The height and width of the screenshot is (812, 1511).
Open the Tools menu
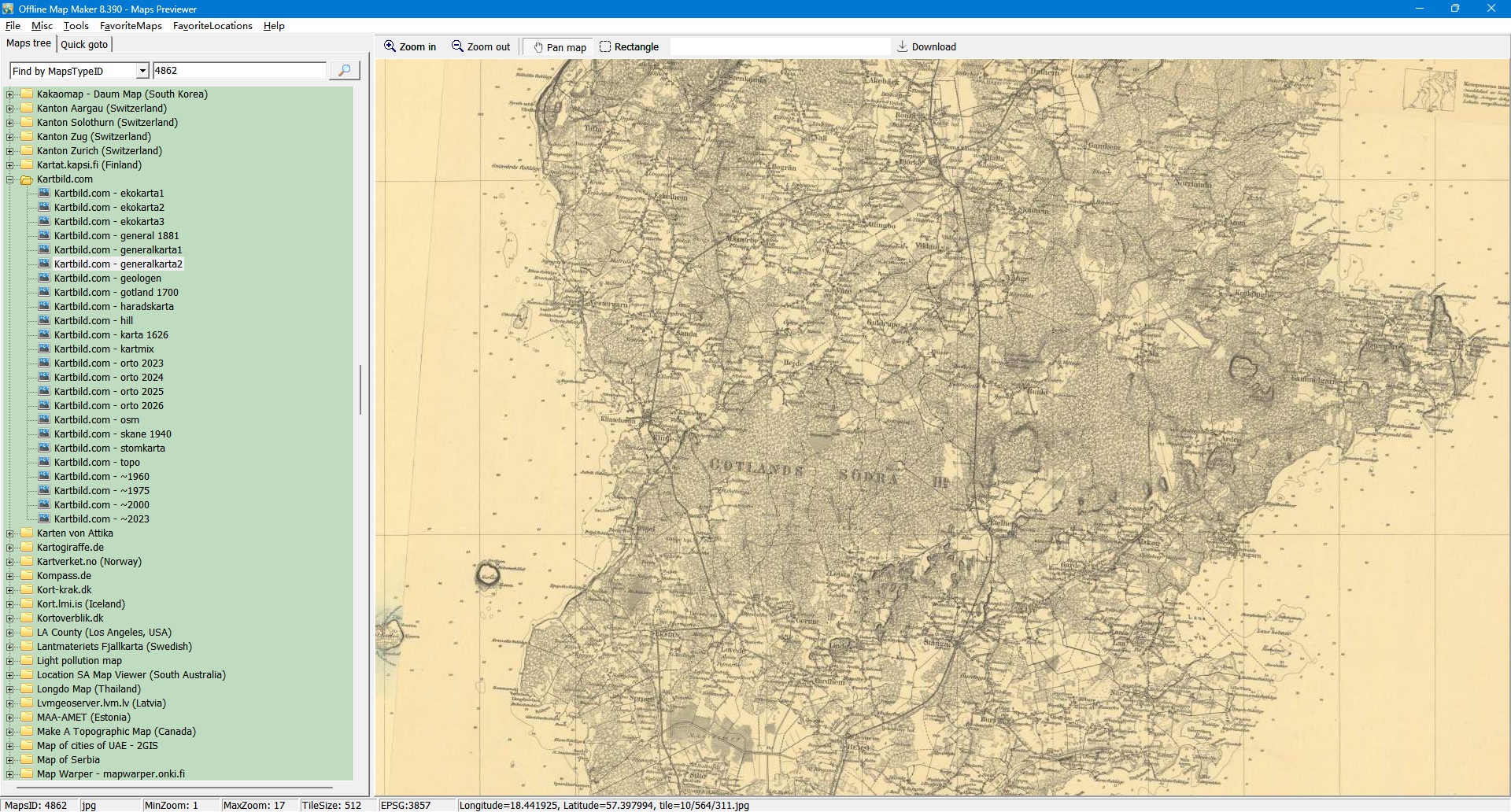[x=76, y=26]
